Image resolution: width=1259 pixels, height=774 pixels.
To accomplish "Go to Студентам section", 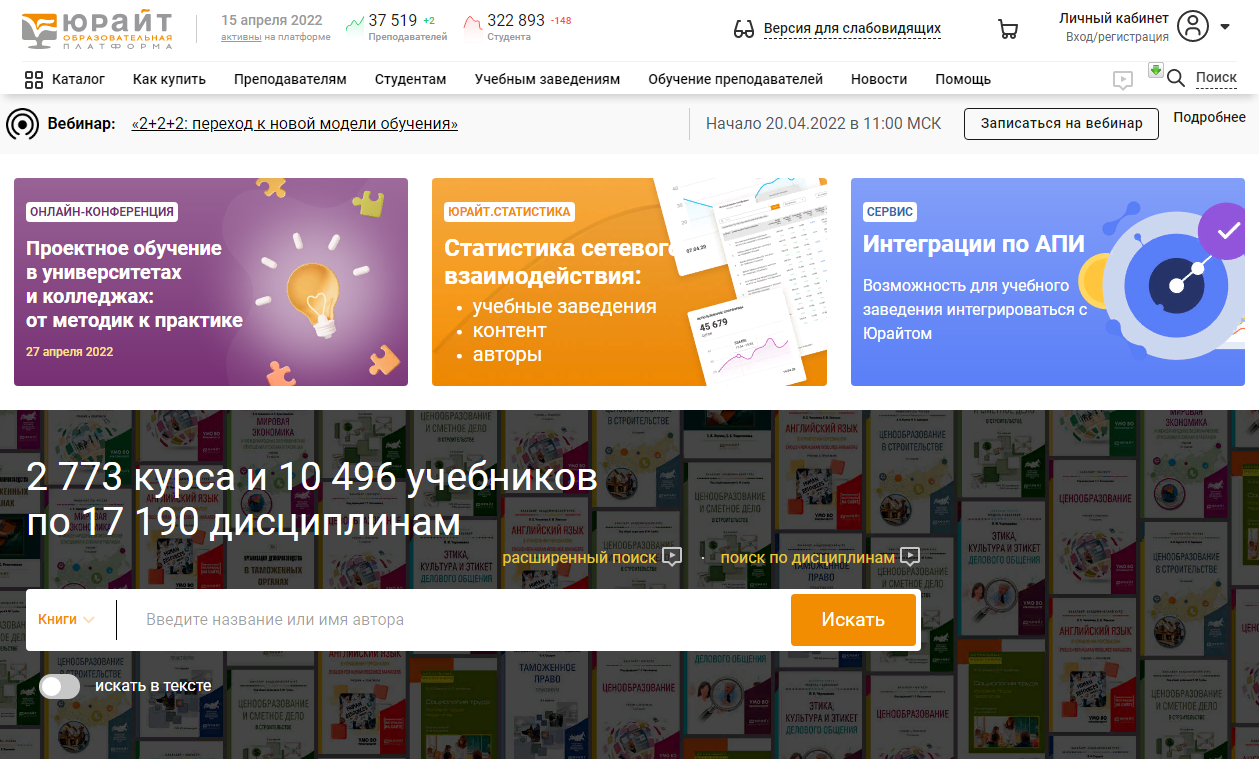I will 410,80.
